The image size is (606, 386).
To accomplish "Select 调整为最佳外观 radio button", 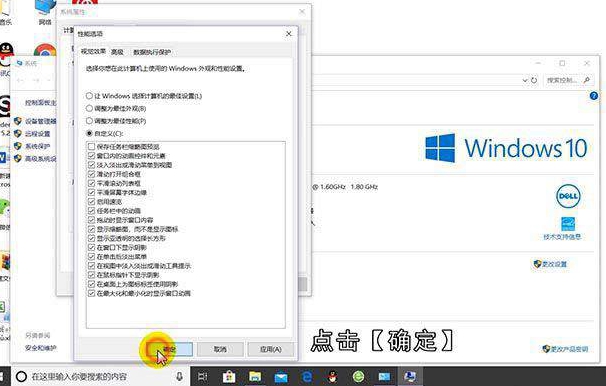I will point(89,108).
